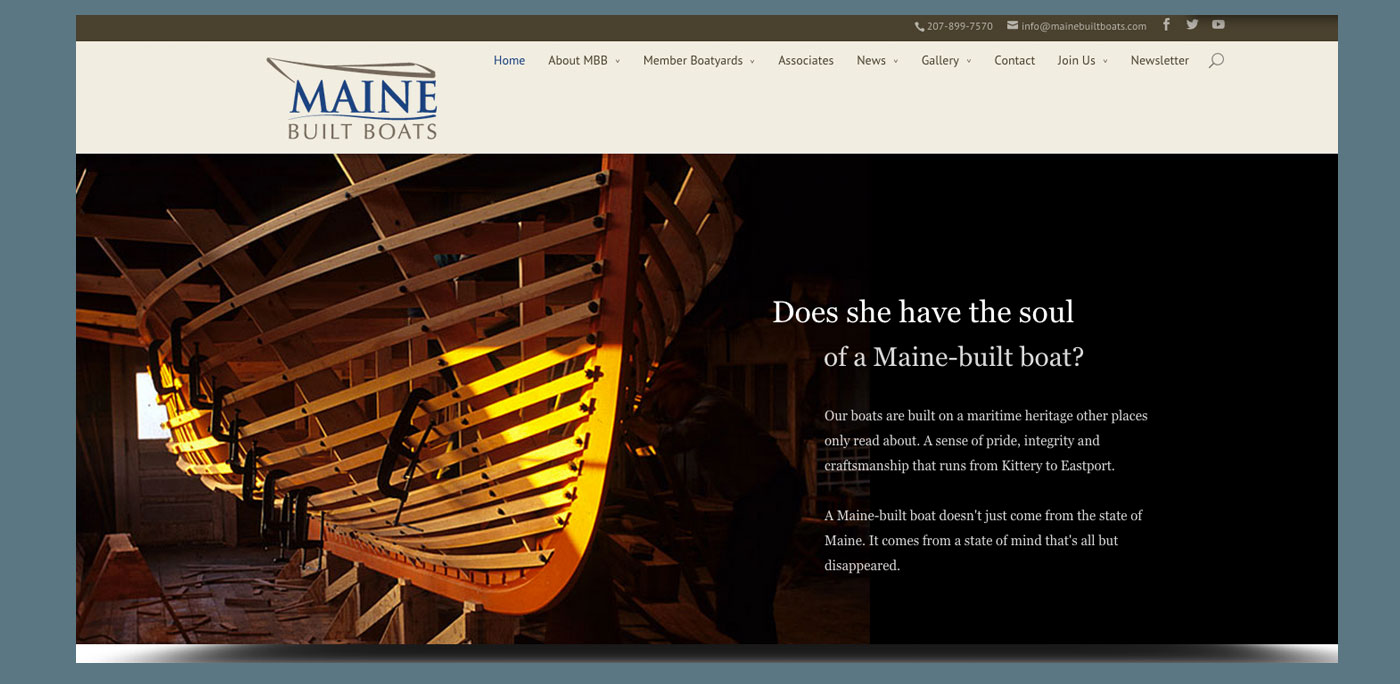Go to the Contact page

(1014, 61)
